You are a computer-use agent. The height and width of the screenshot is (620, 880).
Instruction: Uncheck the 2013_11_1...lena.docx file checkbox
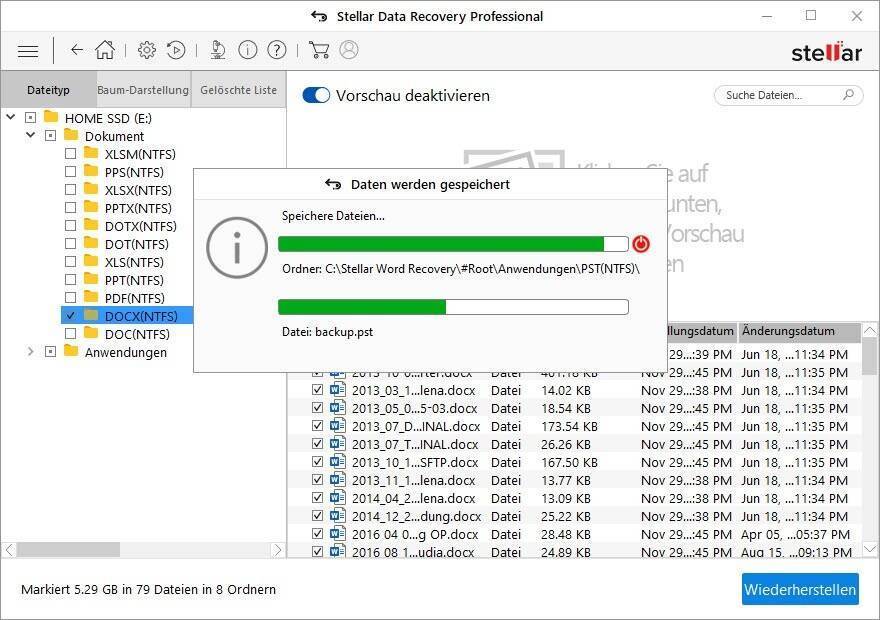point(318,480)
